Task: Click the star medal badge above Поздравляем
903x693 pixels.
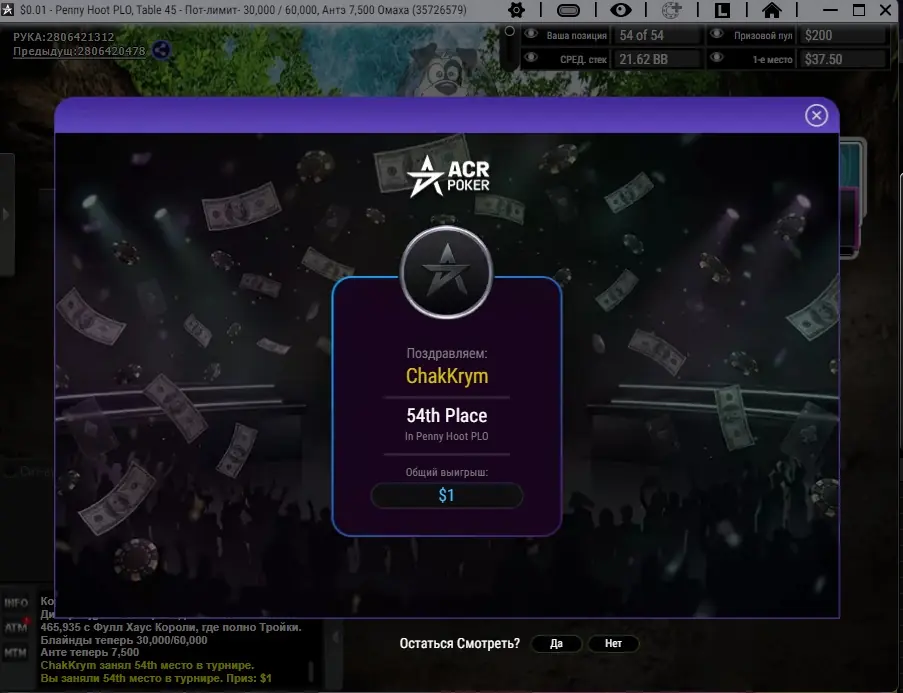Action: (446, 272)
